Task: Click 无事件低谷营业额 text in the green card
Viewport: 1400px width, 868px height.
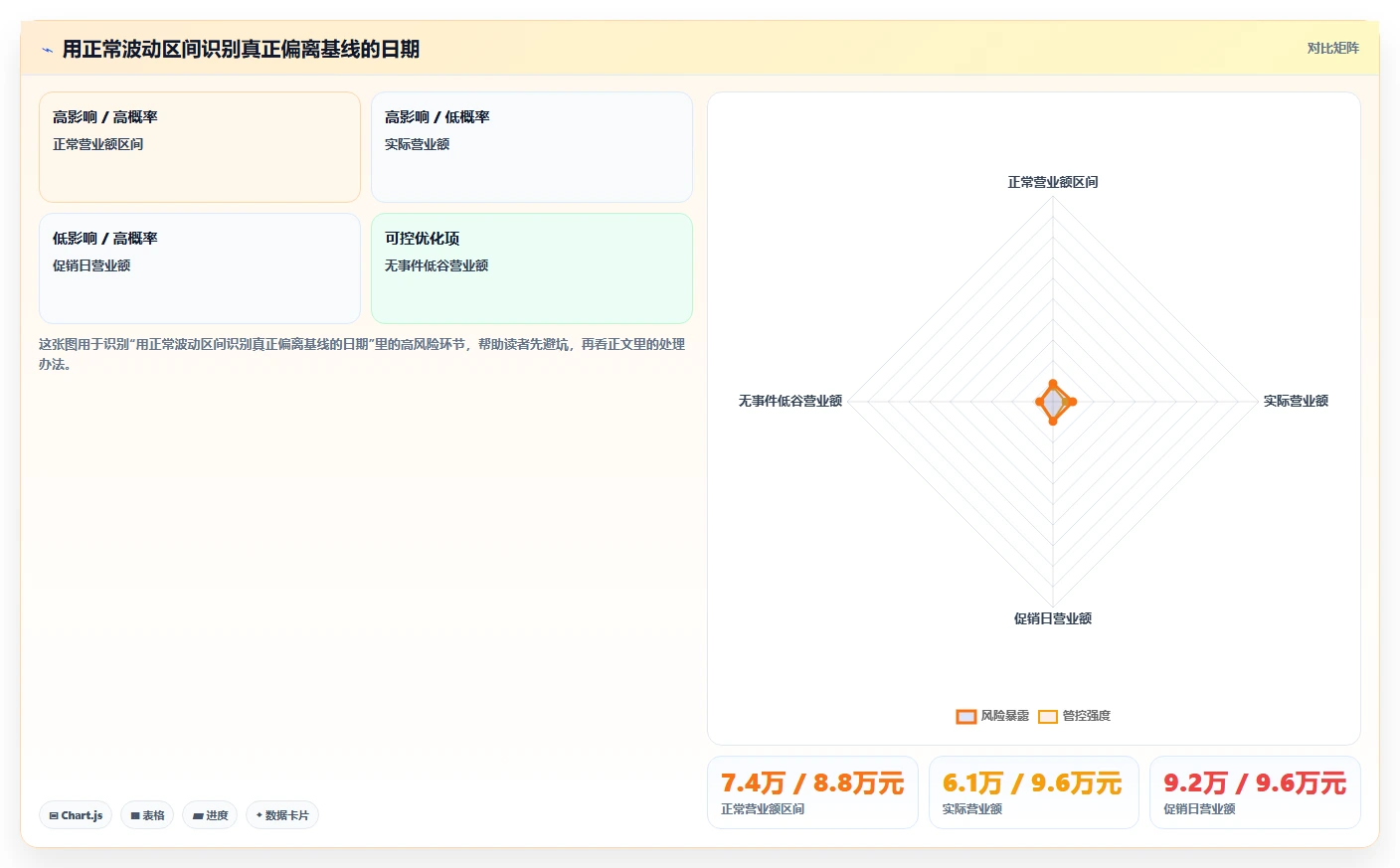Action: pos(437,265)
